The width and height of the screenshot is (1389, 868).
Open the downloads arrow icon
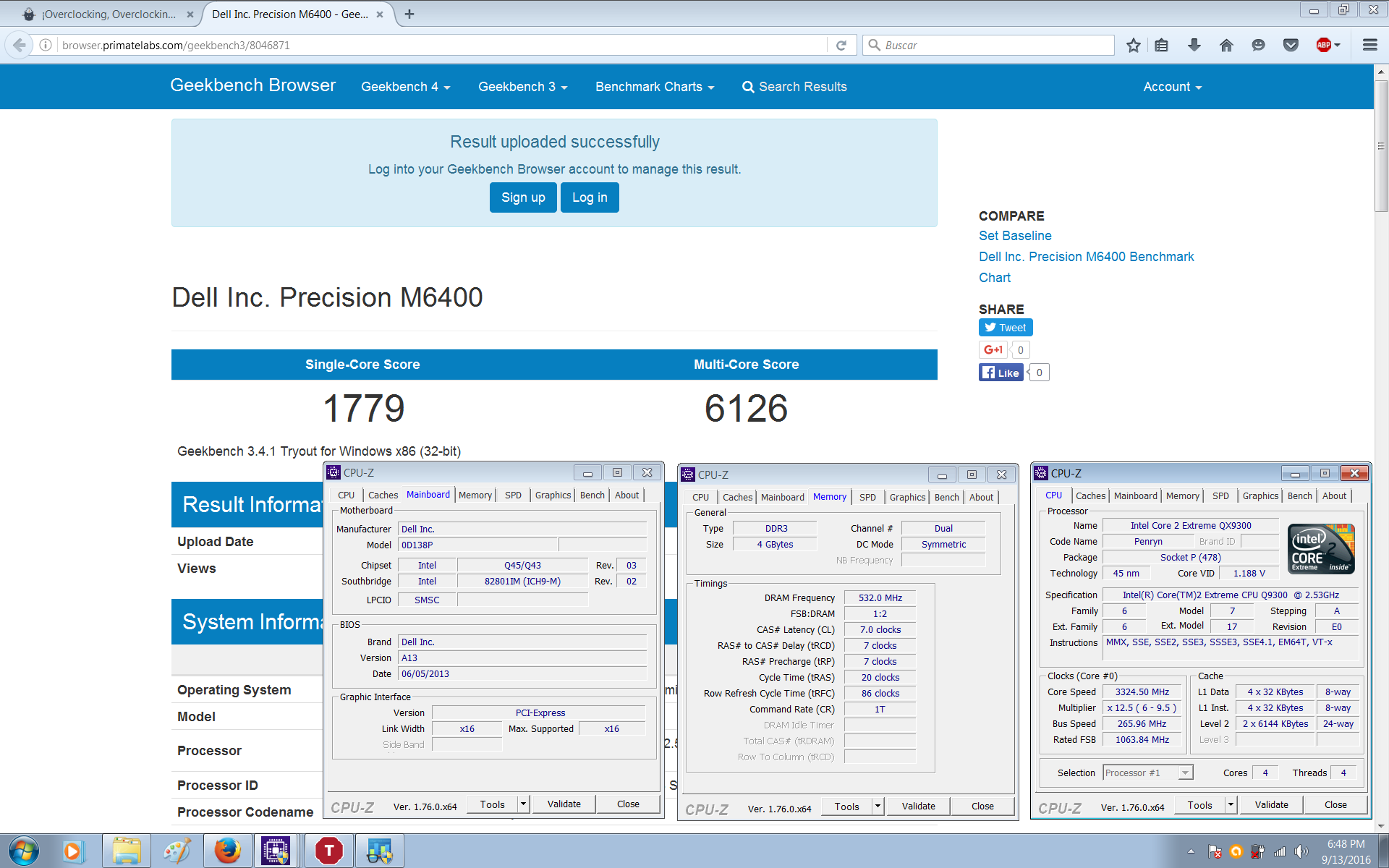(x=1194, y=45)
